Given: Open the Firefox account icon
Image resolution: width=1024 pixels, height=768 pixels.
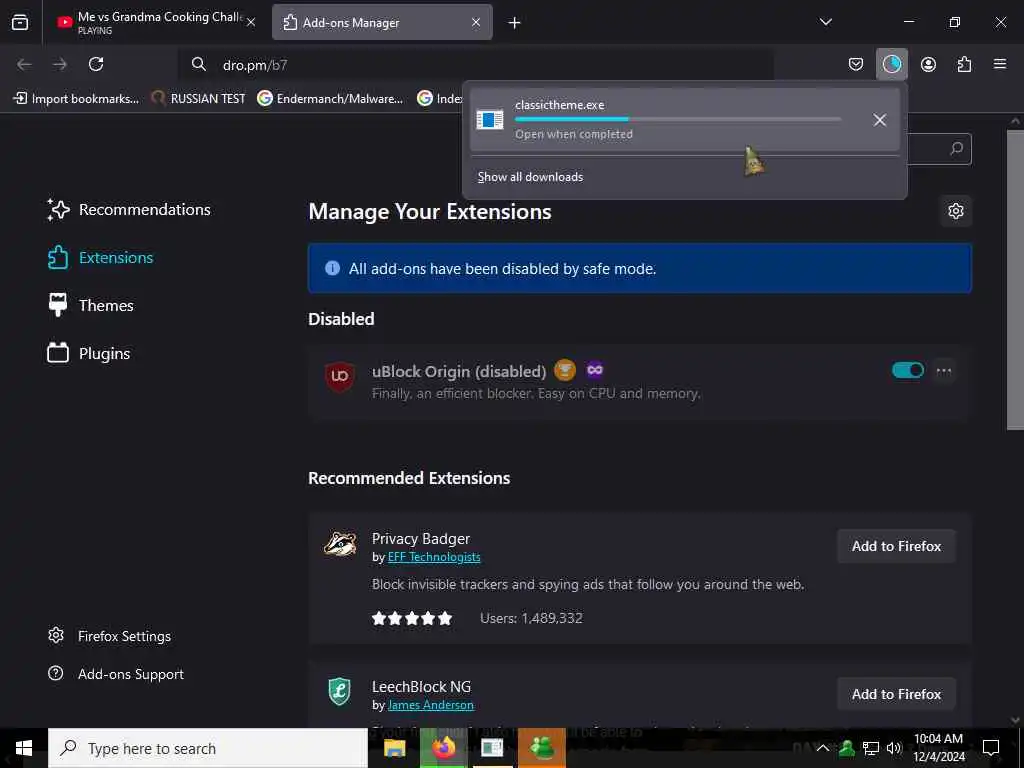Looking at the screenshot, I should point(928,64).
